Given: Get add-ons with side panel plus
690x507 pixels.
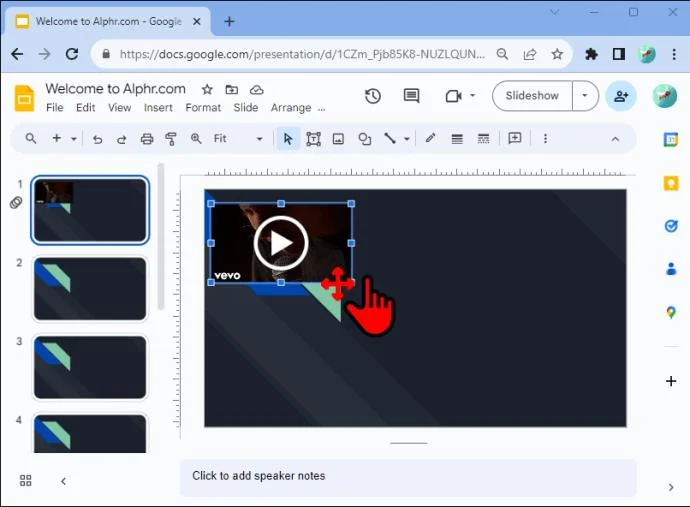Looking at the screenshot, I should (671, 381).
